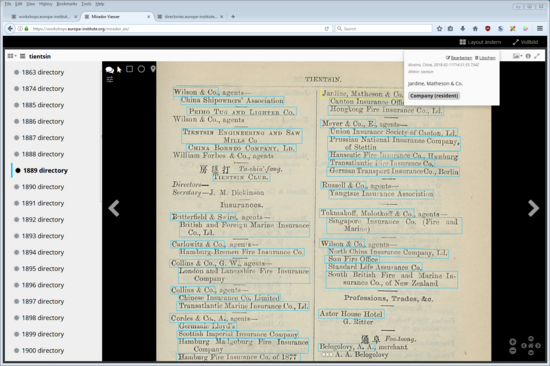Click the Astor House Hotel annotation box
The width and height of the screenshot is (550, 366).
[351, 314]
